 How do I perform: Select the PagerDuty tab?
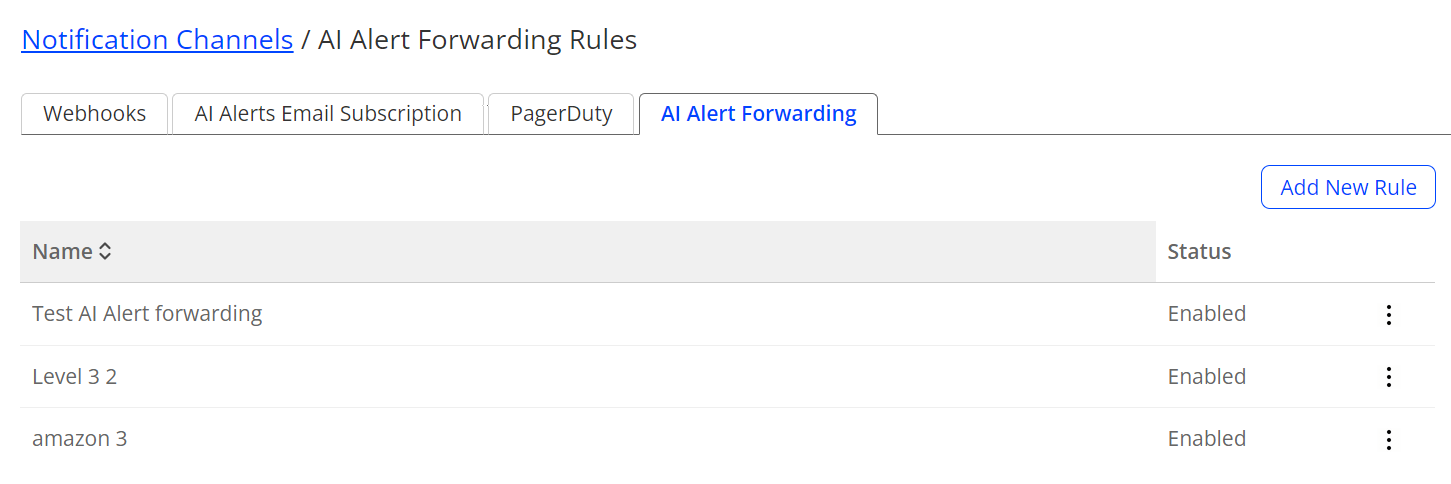pyautogui.click(x=561, y=114)
